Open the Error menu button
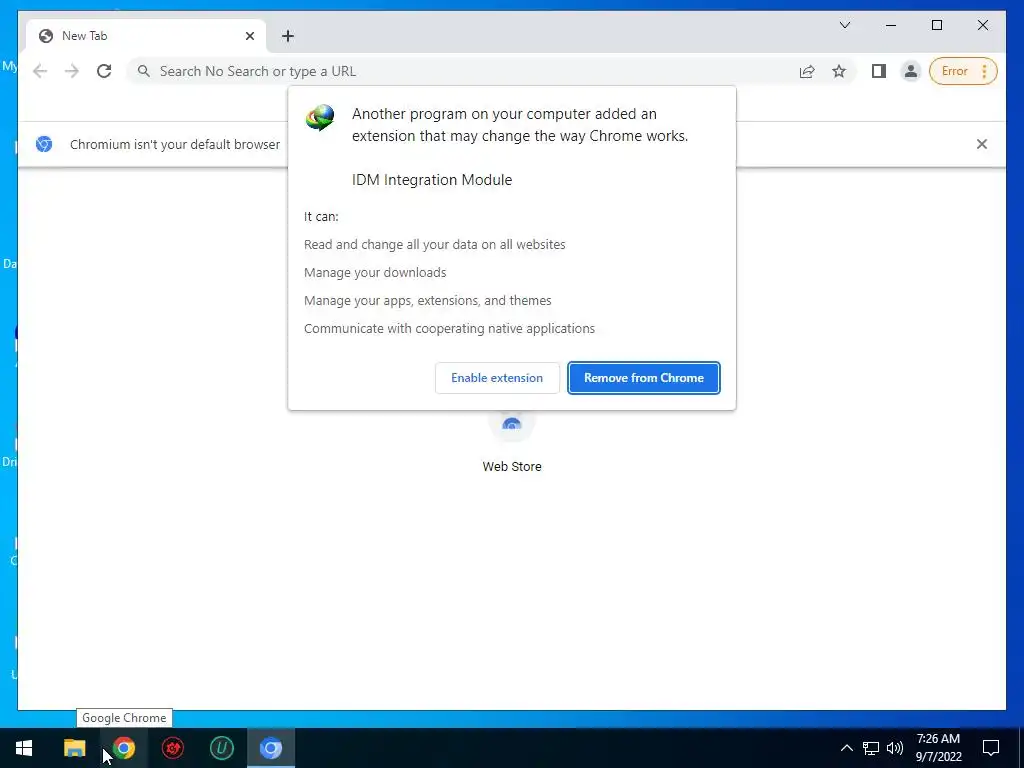The image size is (1024, 768). click(x=963, y=71)
